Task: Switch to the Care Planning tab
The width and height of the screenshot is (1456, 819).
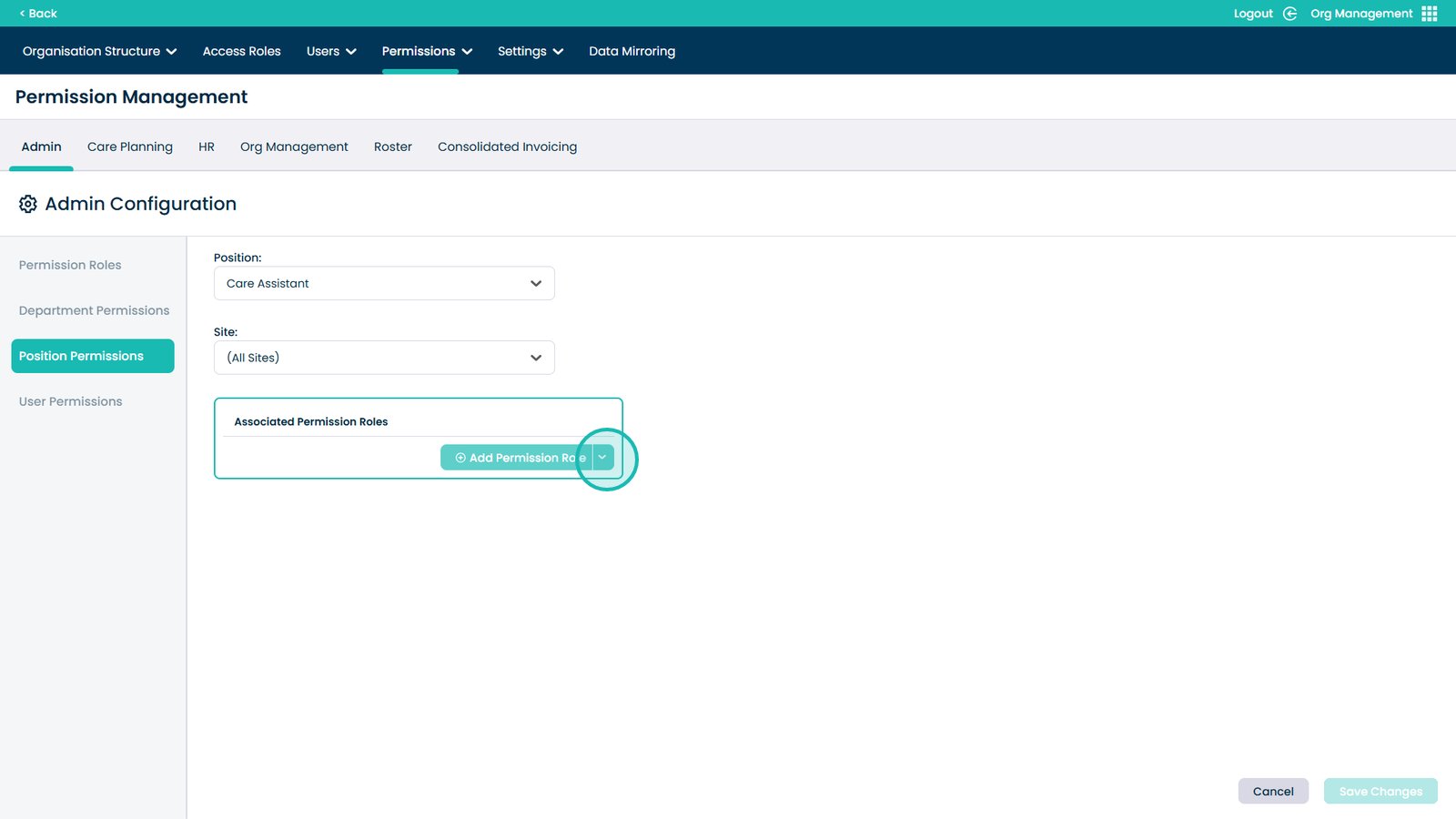Action: [130, 147]
